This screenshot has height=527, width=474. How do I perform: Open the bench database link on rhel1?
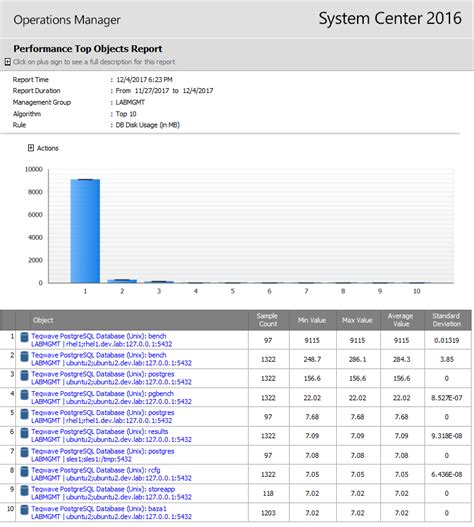(102, 340)
